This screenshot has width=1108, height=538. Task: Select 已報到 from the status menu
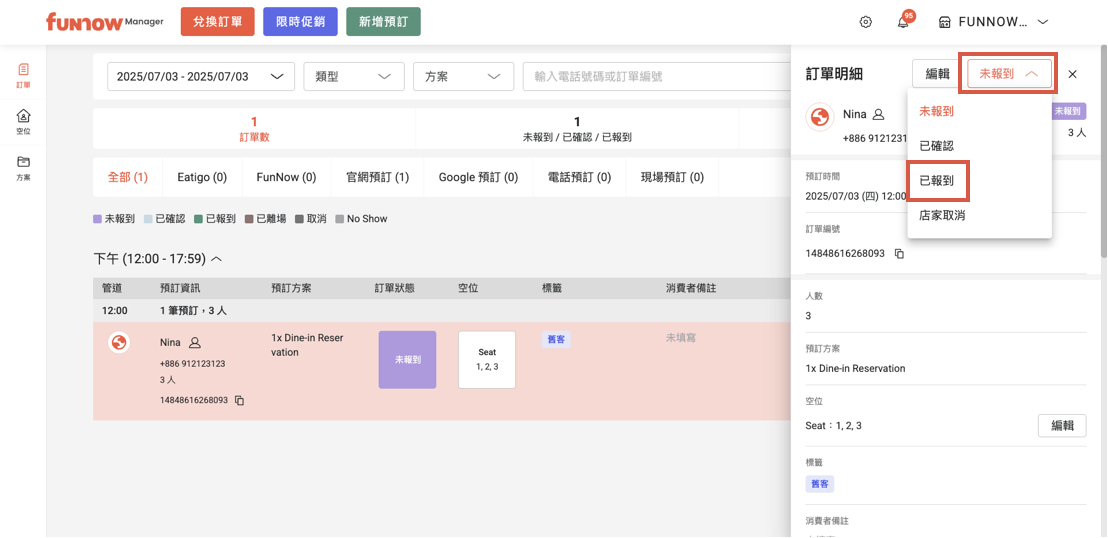(937, 181)
